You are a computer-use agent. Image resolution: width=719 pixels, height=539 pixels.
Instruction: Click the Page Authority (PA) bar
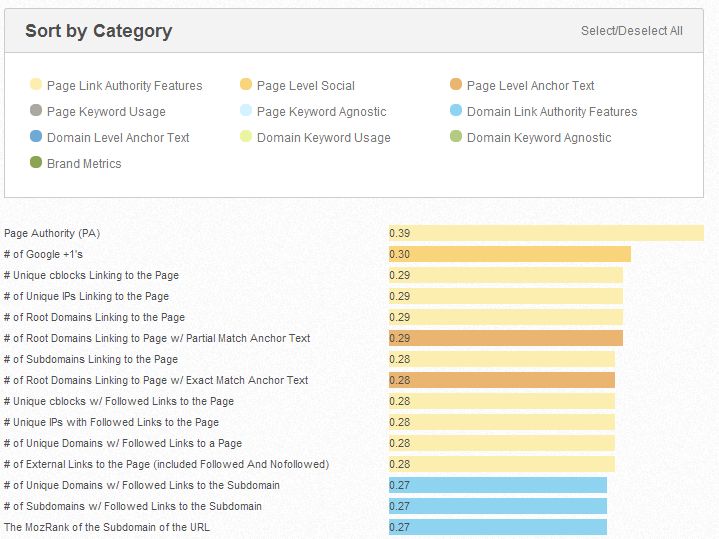coord(546,233)
